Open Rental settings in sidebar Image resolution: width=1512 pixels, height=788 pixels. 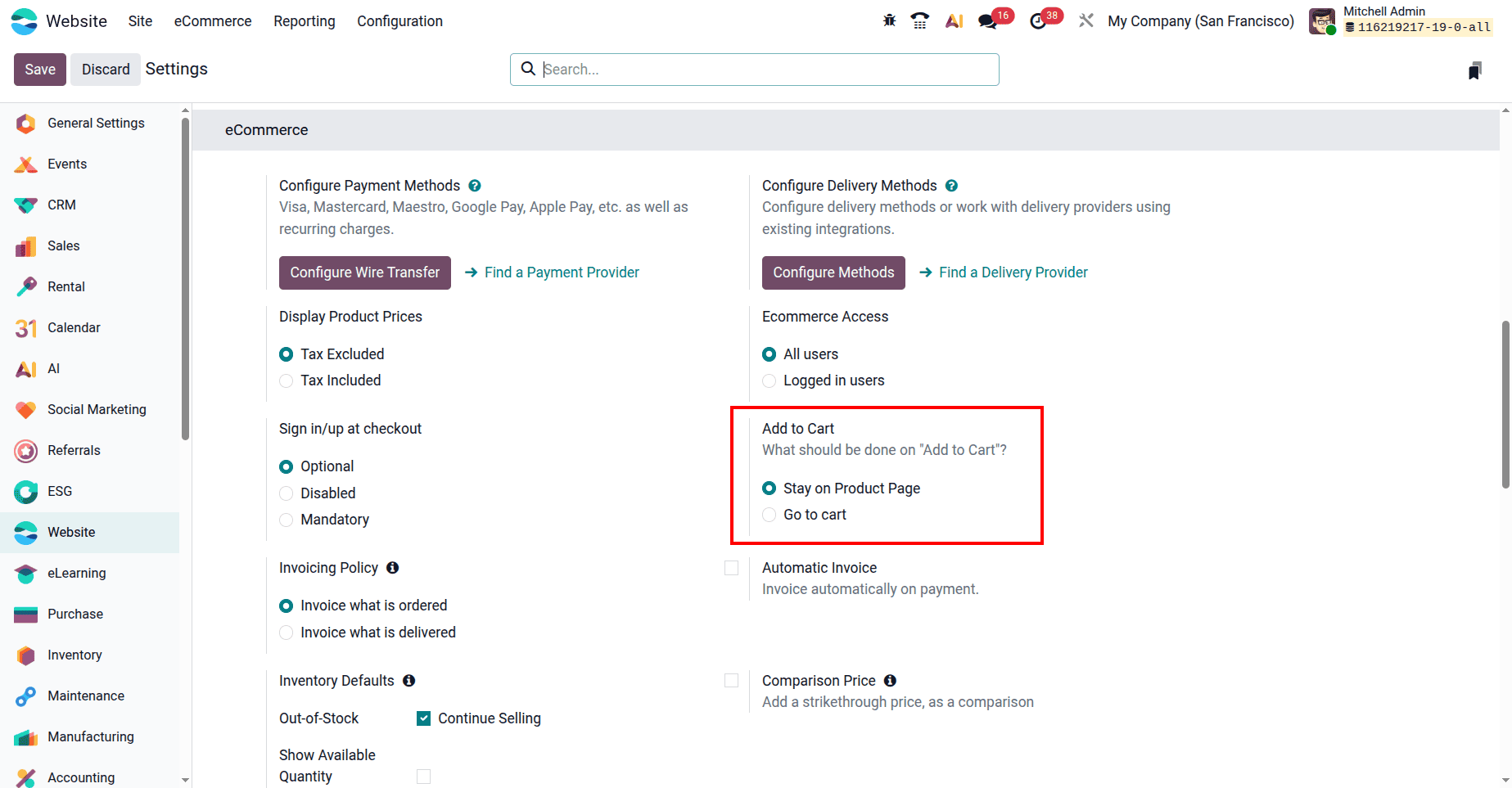[x=89, y=287]
